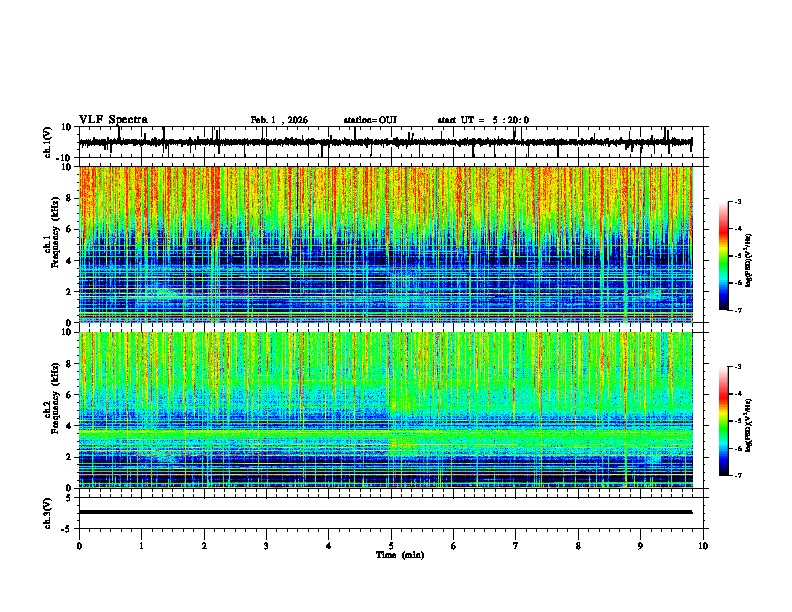
Task: Click the "ch.3(V)" axis label
Action: pos(48,514)
